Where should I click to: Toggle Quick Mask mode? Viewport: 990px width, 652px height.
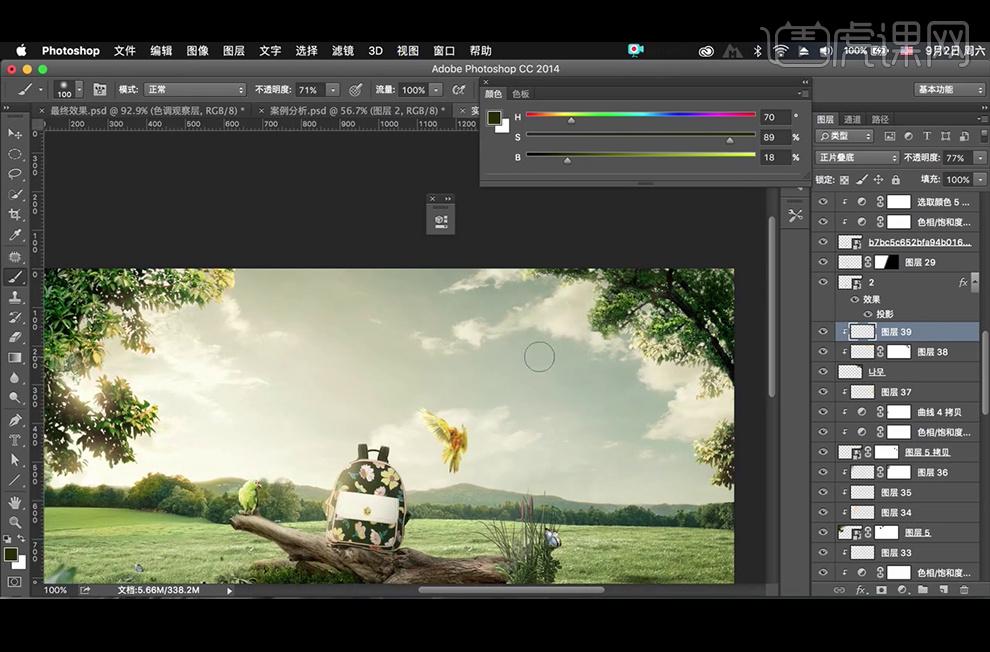click(x=15, y=581)
